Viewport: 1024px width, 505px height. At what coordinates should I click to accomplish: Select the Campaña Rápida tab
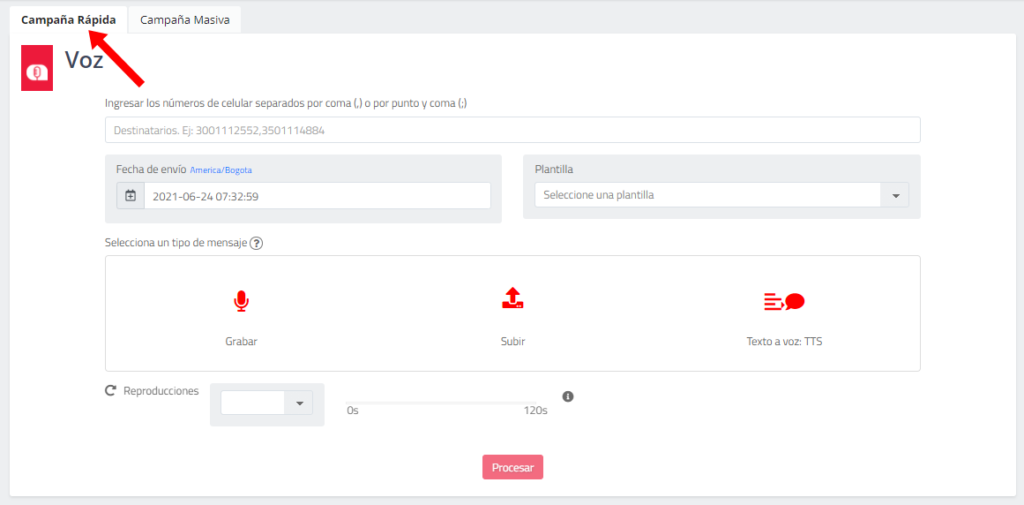(68, 20)
